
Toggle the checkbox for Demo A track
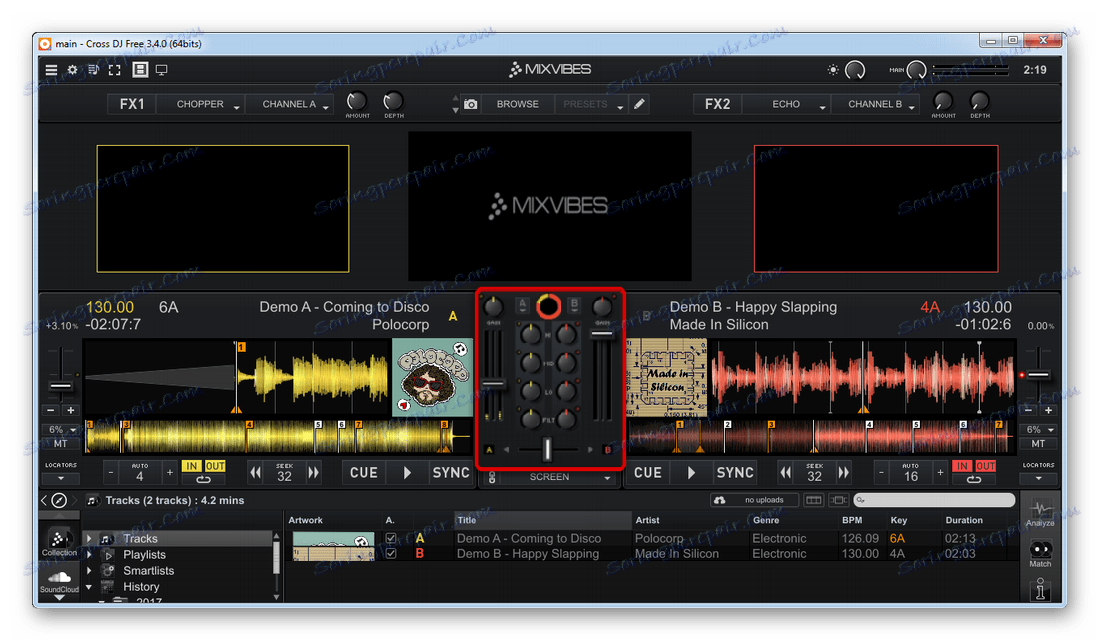click(x=391, y=539)
